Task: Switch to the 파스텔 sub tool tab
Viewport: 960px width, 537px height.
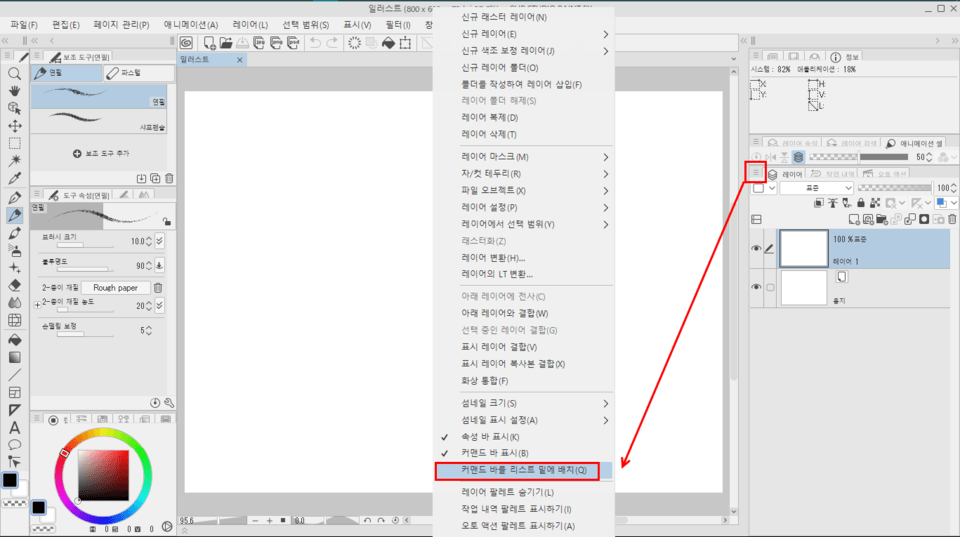Action: tap(139, 73)
